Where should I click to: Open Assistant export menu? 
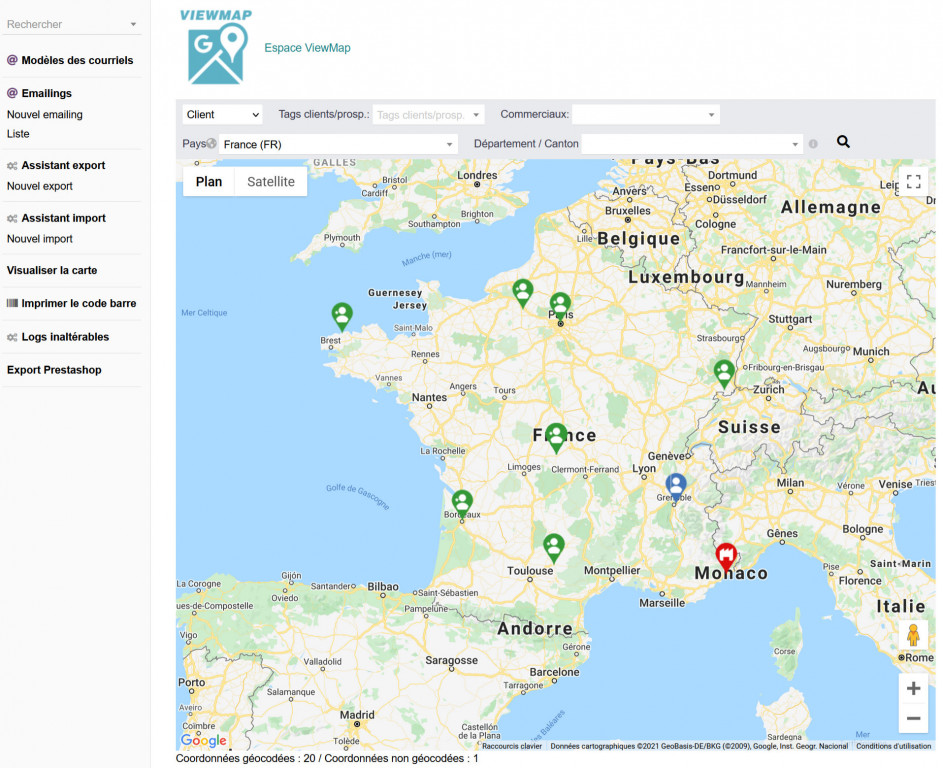pyautogui.click(x=64, y=165)
